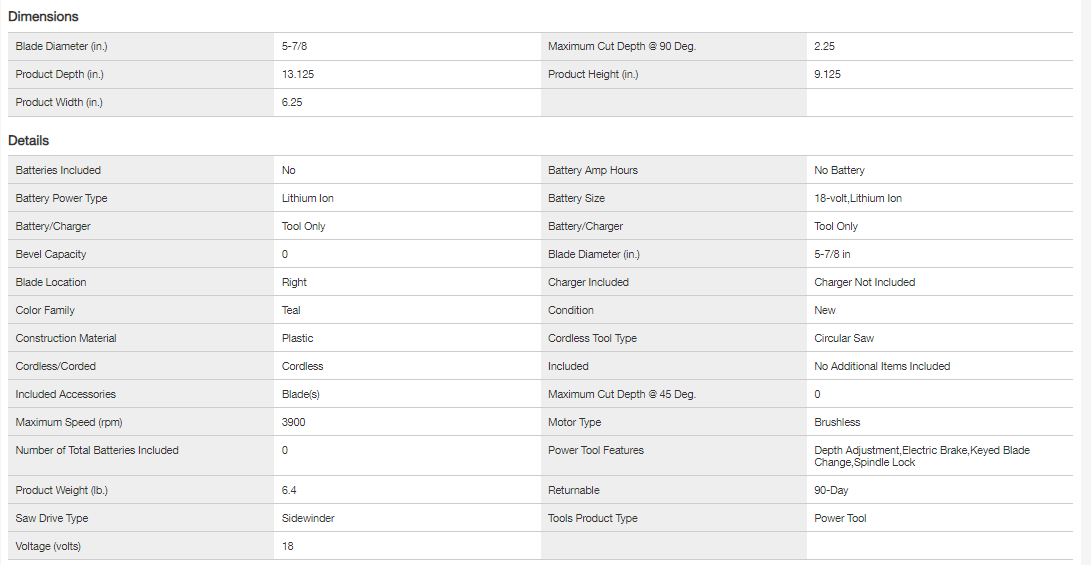
Task: Select the No Additional Items Included value
Action: tap(882, 366)
